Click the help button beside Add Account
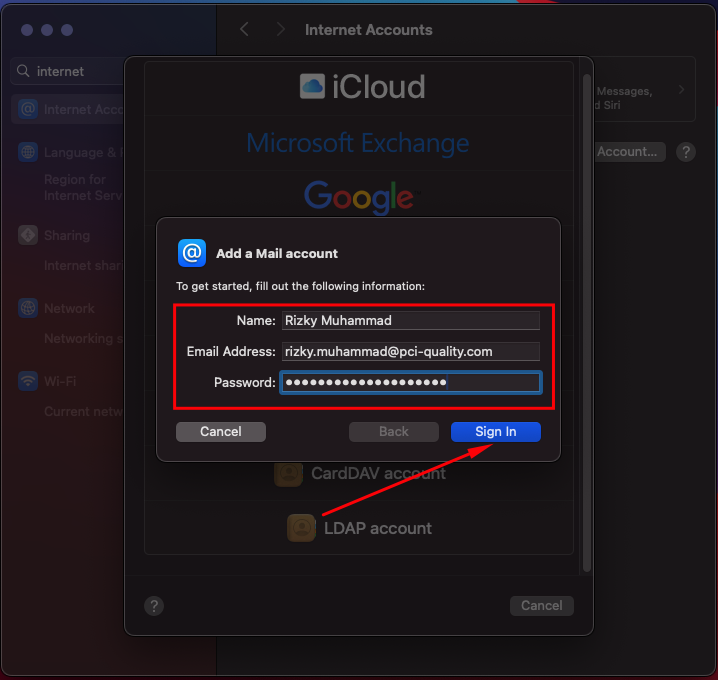Screen dimensions: 718x680 [x=686, y=152]
